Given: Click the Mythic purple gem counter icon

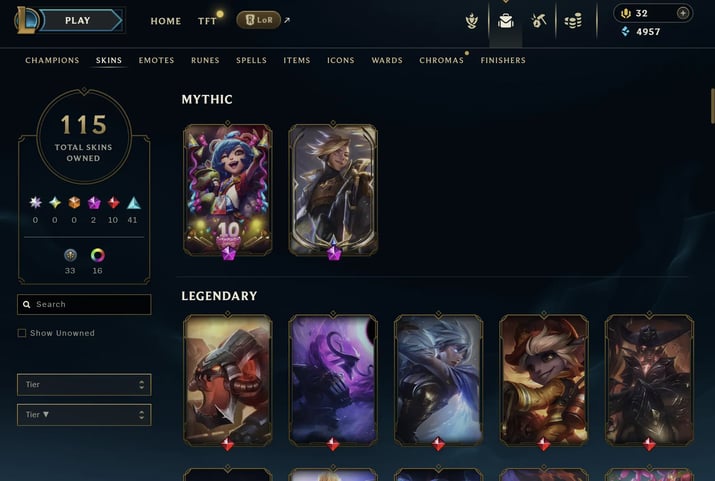Looking at the screenshot, I should 94,202.
